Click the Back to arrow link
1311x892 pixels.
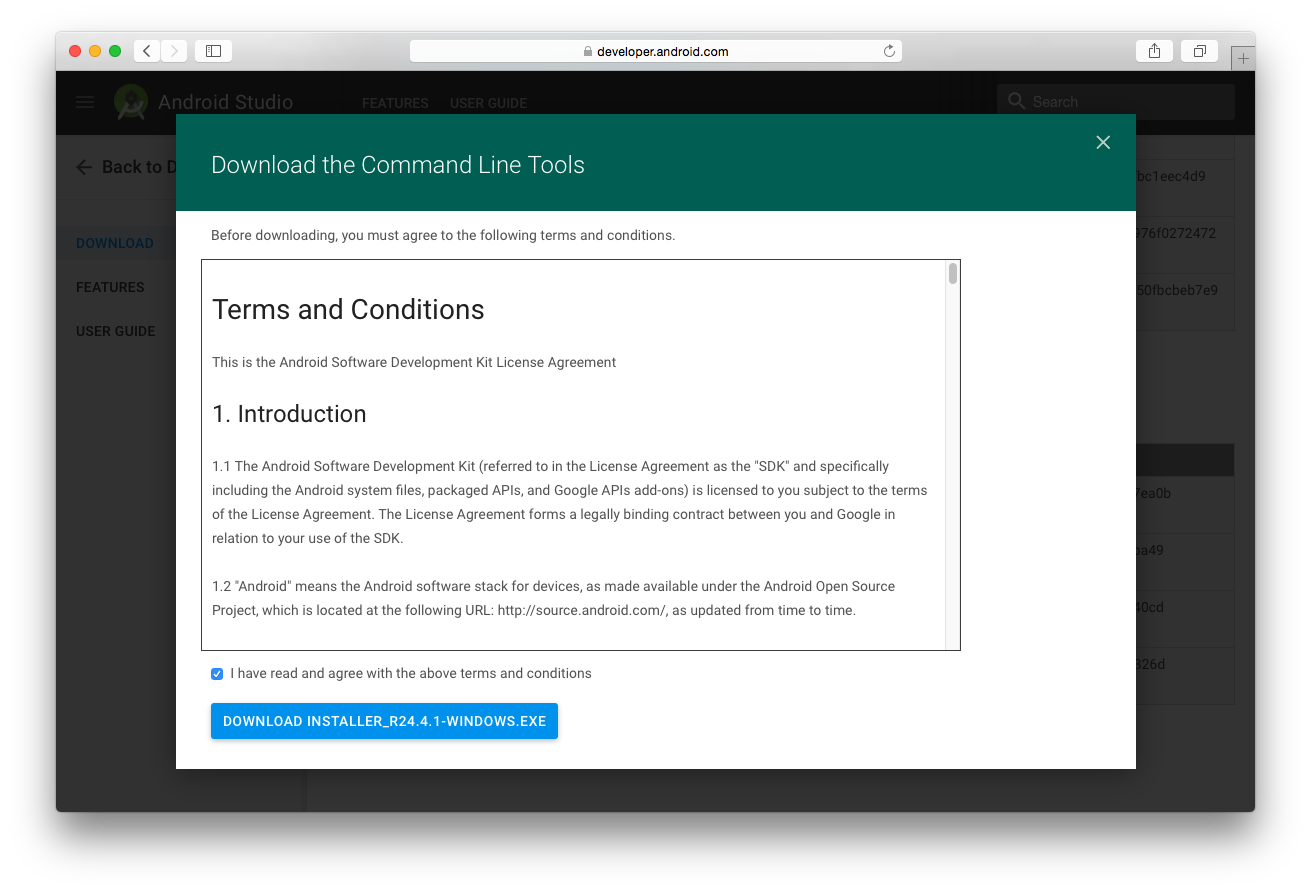pyautogui.click(x=84, y=167)
